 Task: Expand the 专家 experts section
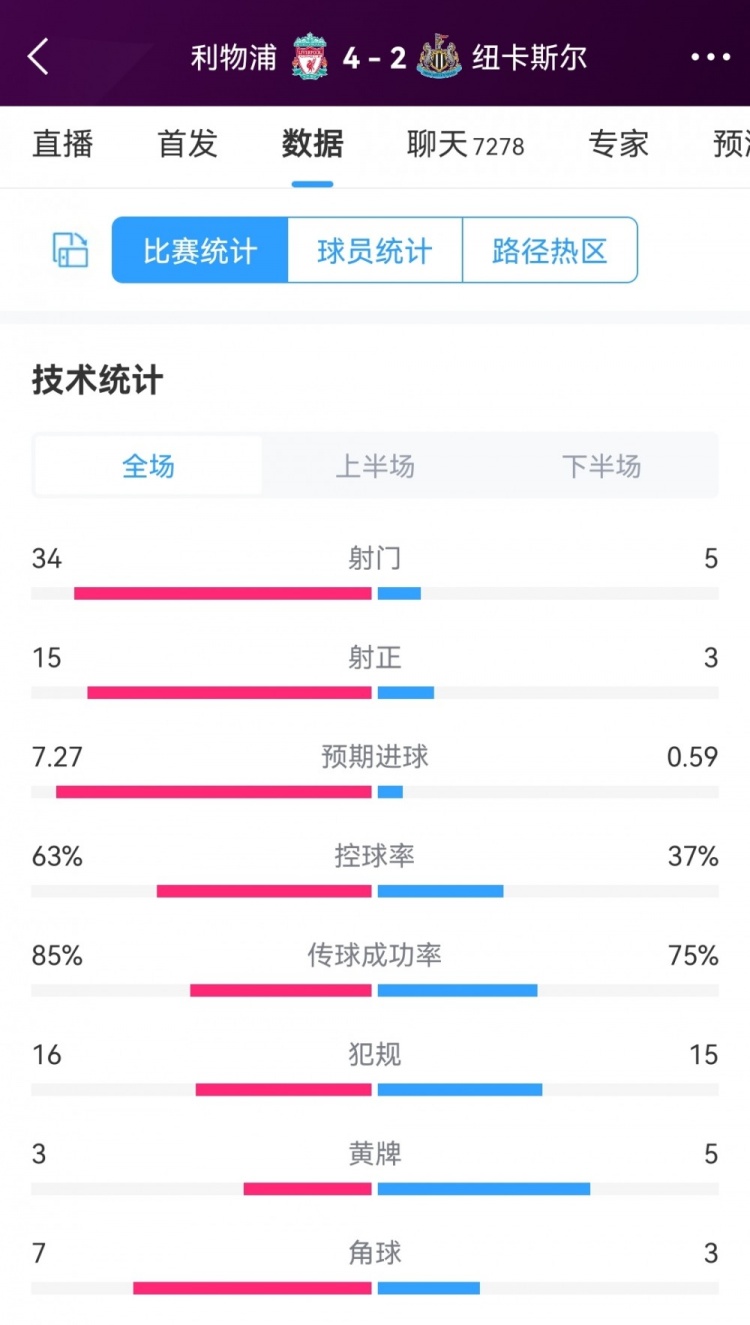point(622,144)
